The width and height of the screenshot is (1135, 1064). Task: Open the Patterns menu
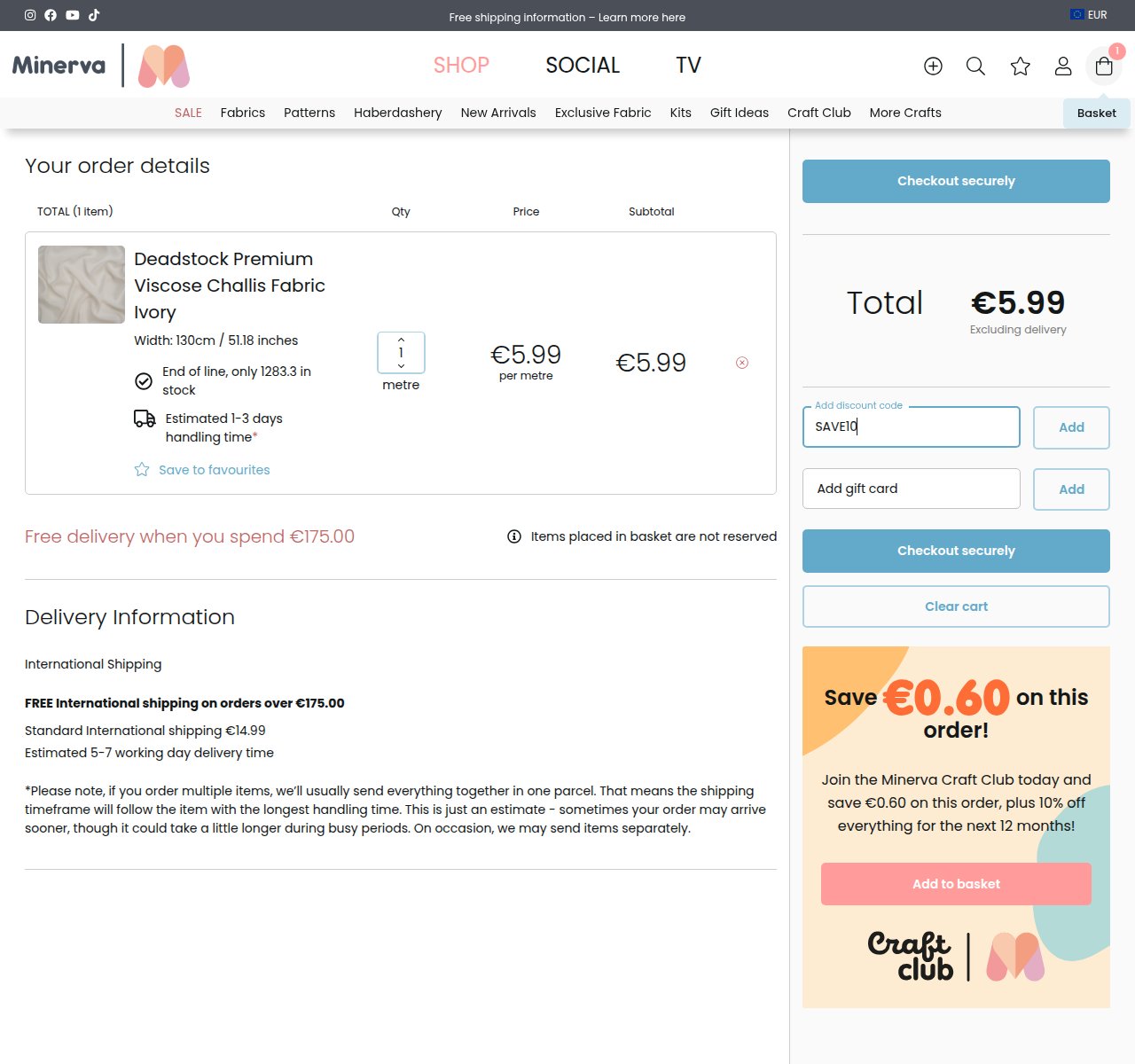pyautogui.click(x=309, y=113)
